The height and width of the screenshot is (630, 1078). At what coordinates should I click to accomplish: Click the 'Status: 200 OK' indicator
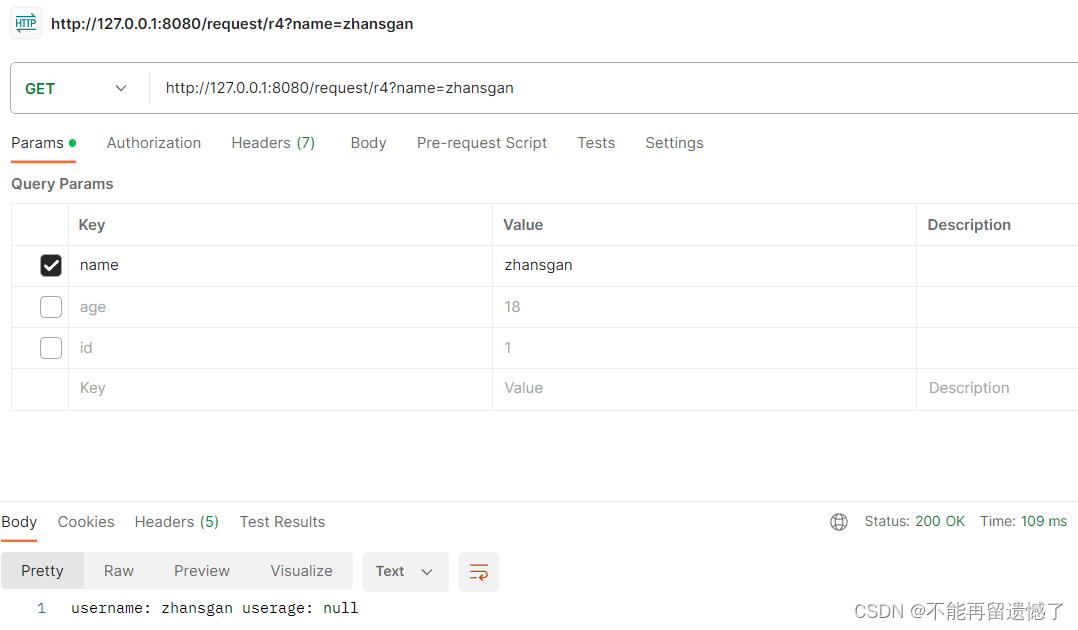[914, 521]
